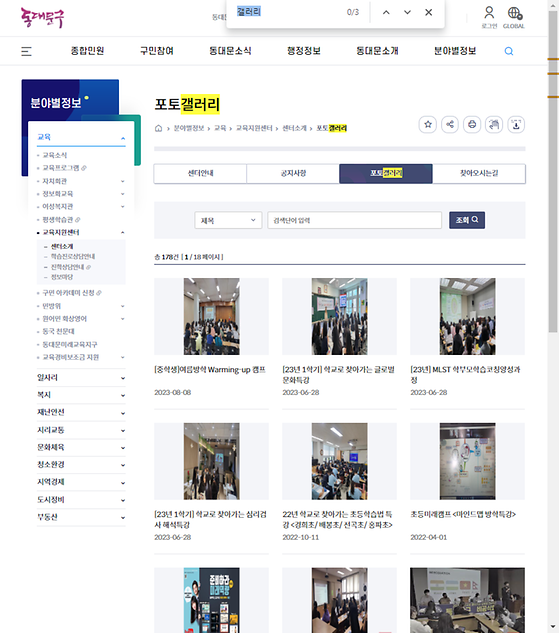The height and width of the screenshot is (633, 559).
Task: Open 구민 아카데미 신청 sidebar link
Action: pyautogui.click(x=72, y=293)
